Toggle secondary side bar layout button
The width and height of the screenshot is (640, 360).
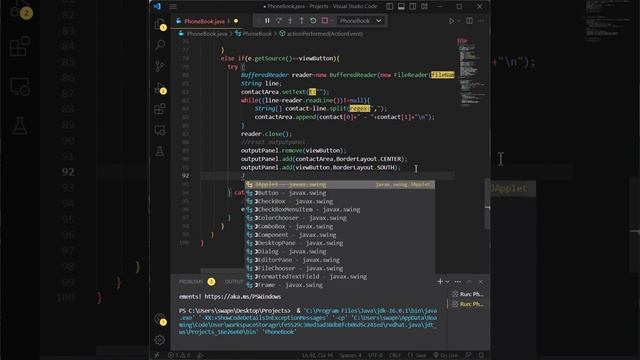(413, 7)
